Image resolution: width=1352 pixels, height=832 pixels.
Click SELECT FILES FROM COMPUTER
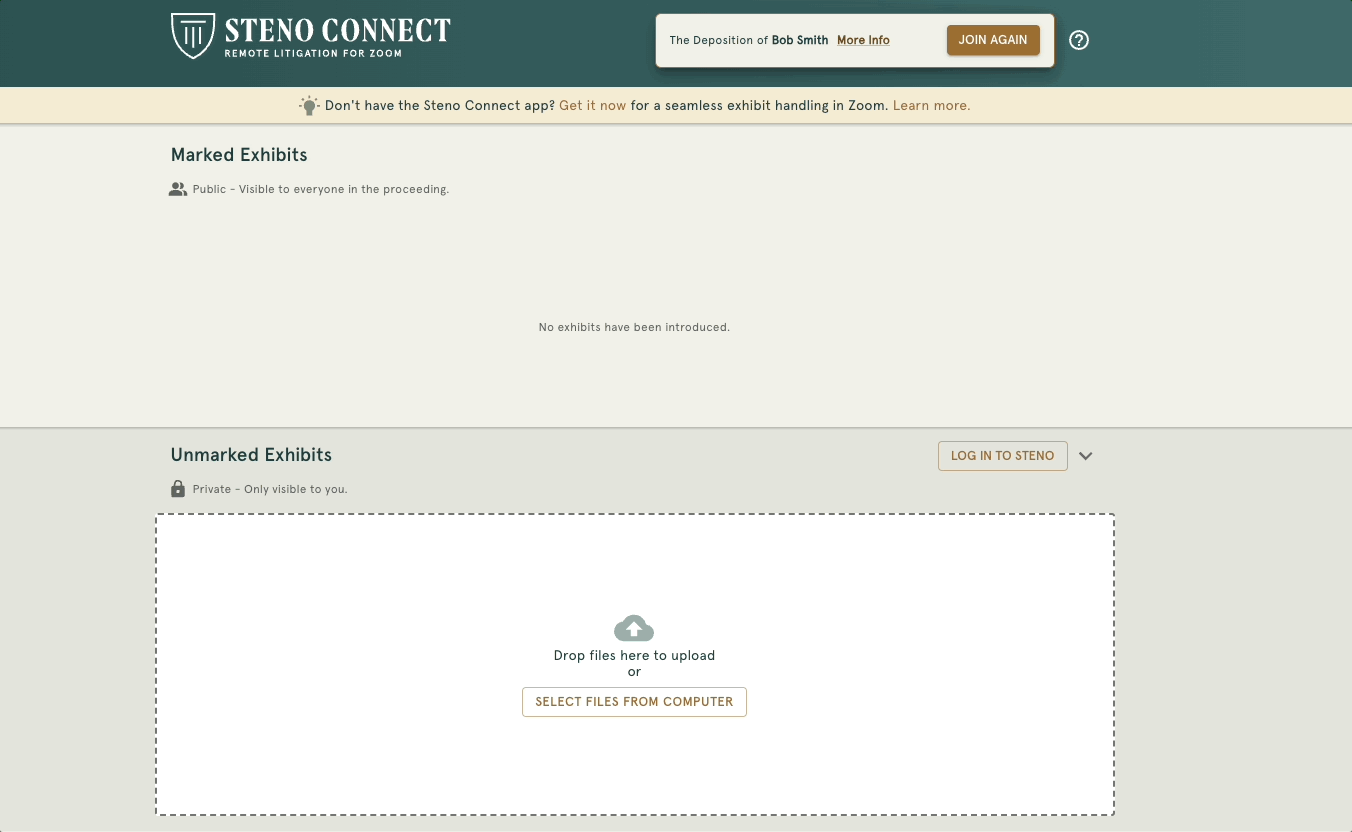point(634,701)
